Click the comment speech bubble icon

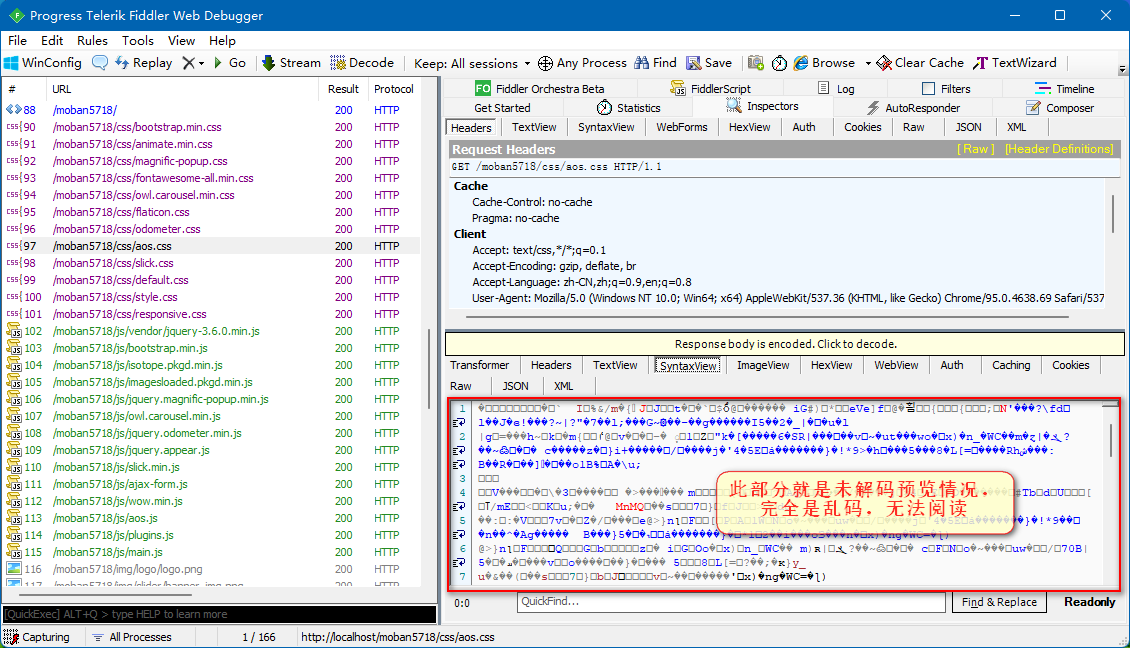tap(100, 63)
